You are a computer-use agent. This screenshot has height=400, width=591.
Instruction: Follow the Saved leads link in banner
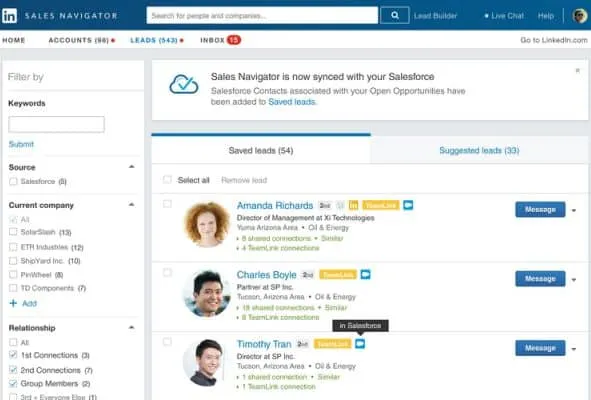(292, 102)
